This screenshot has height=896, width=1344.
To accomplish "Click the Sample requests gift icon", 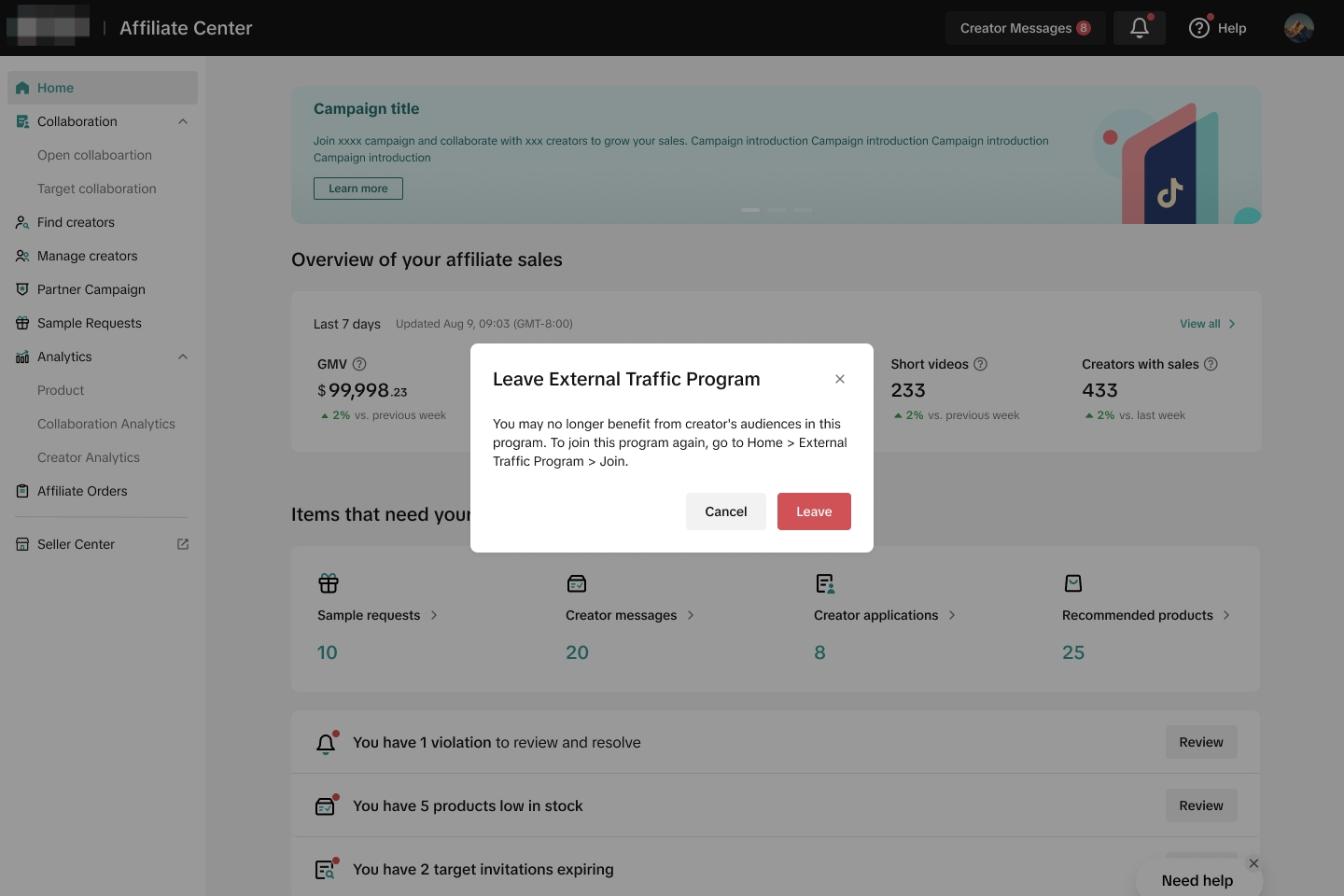I will 329,583.
